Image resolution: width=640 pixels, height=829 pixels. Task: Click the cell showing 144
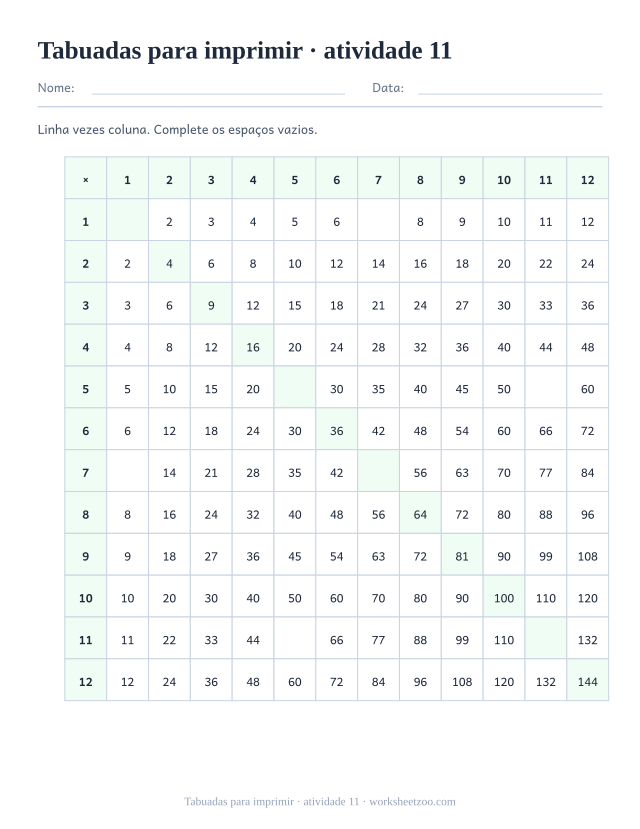588,680
